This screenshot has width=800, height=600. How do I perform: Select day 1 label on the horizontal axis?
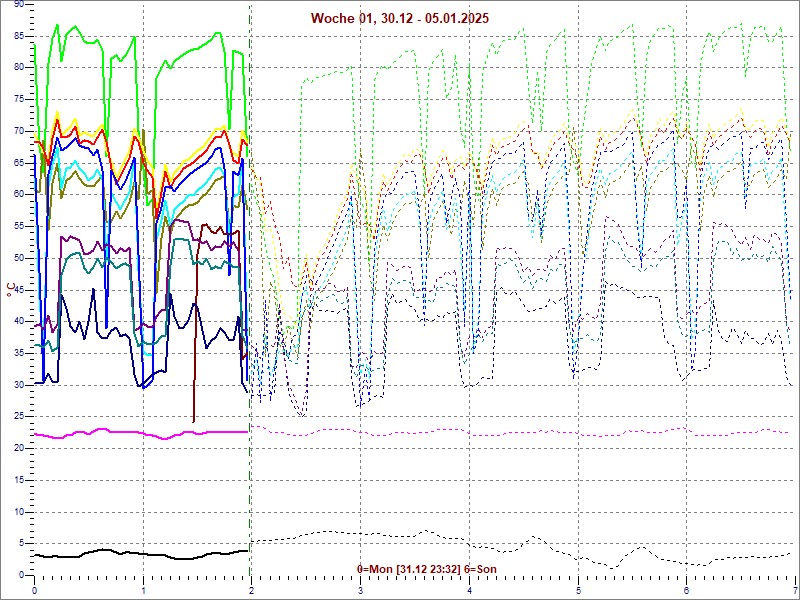click(143, 591)
